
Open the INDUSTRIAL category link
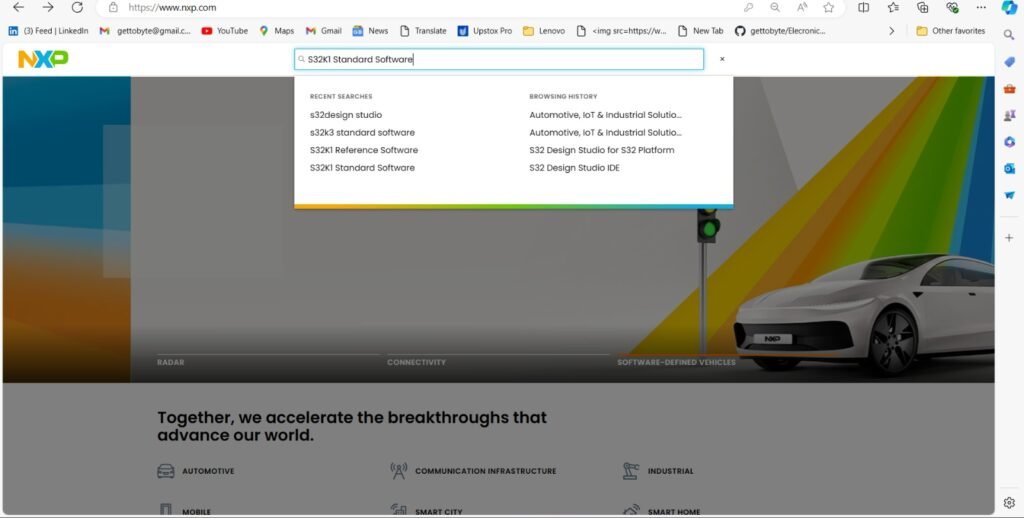(671, 471)
